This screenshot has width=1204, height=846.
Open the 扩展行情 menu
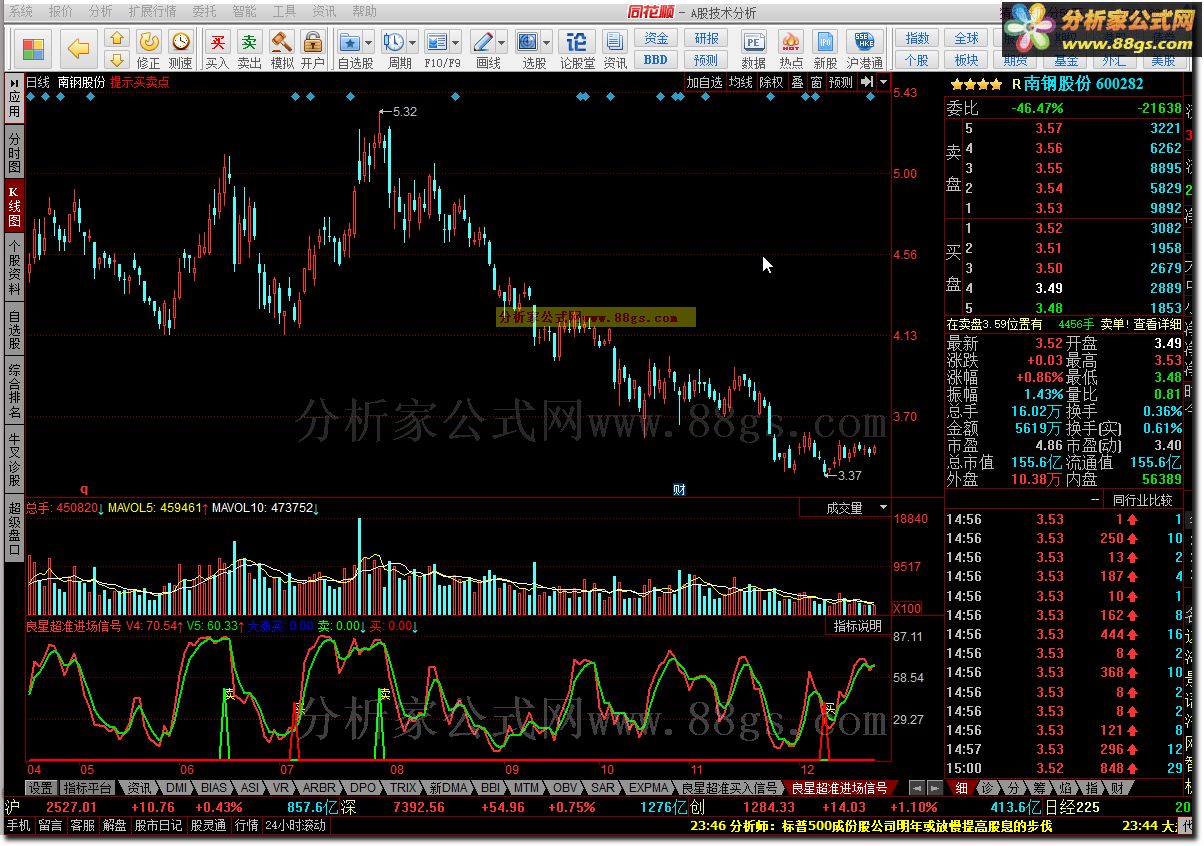click(152, 11)
